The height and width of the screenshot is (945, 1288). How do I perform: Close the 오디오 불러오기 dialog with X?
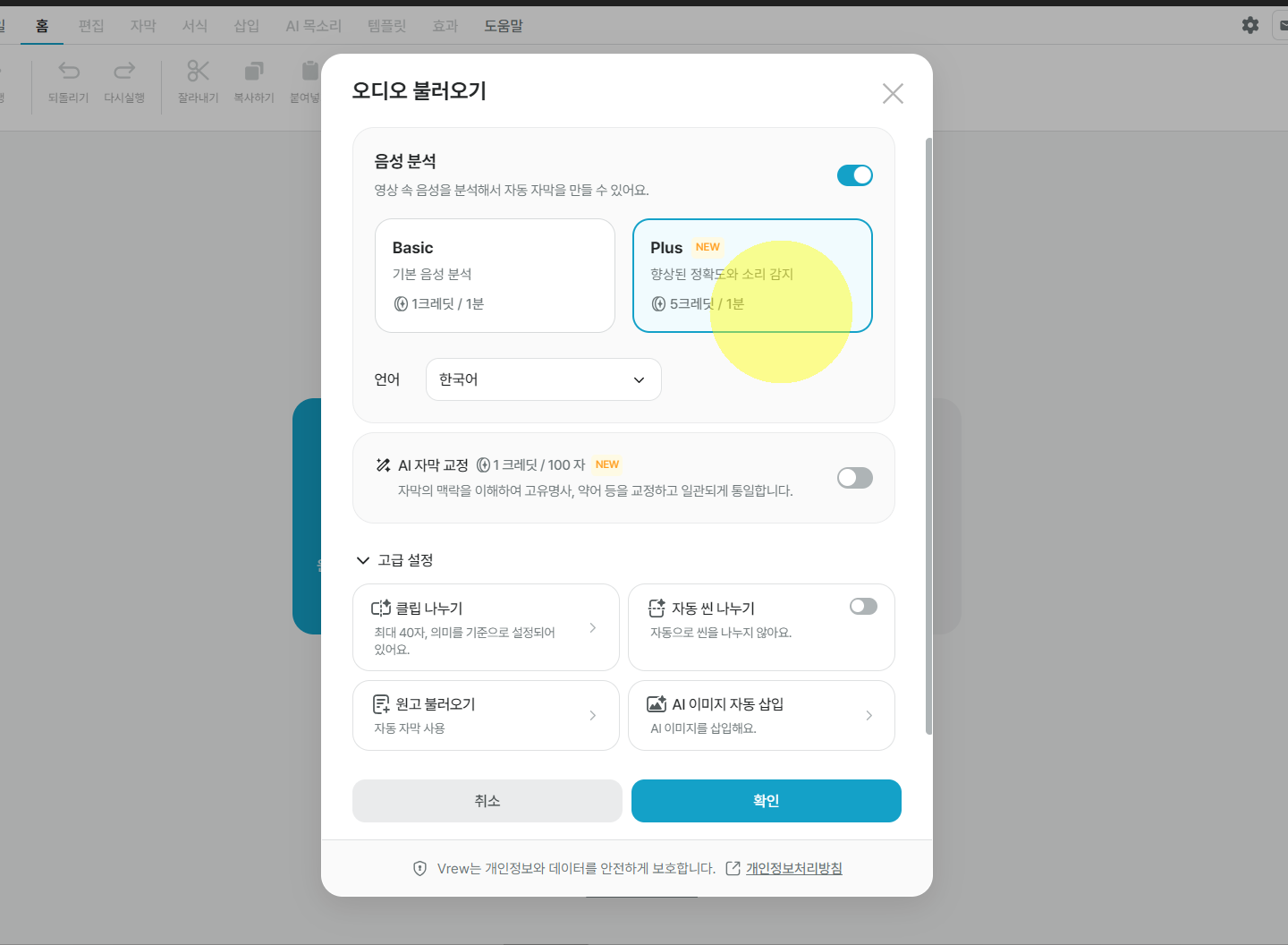pyautogui.click(x=893, y=93)
